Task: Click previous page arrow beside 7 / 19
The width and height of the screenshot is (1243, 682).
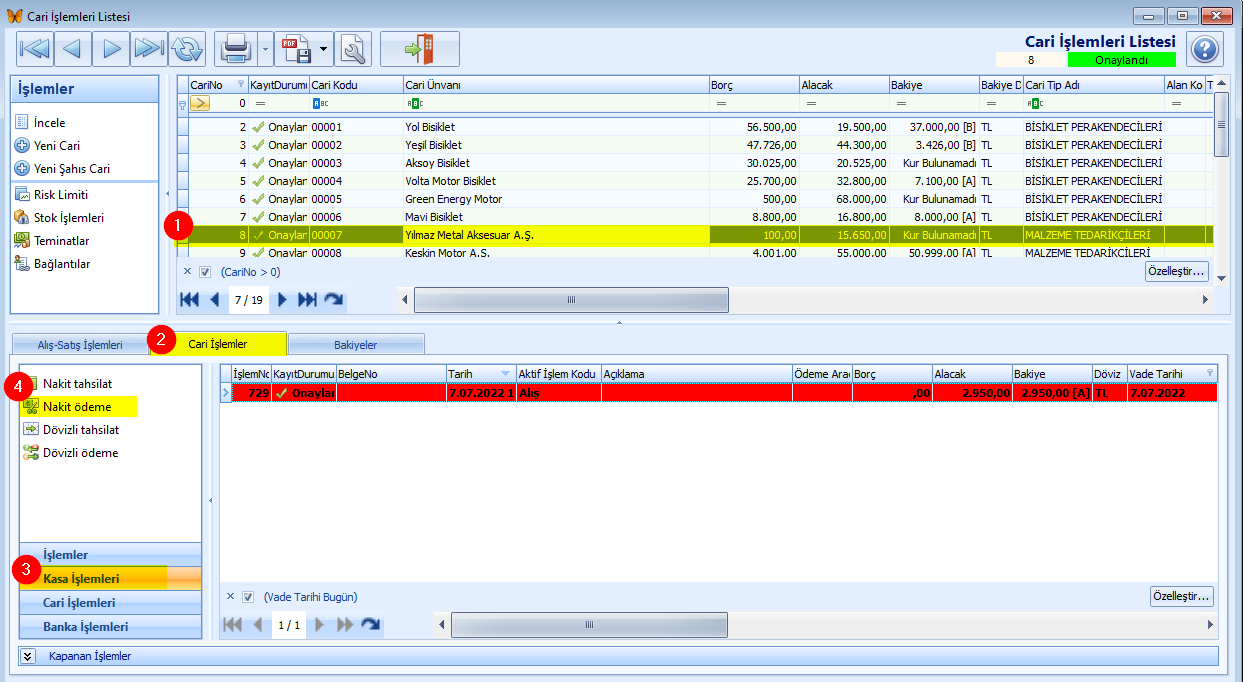Action: [214, 299]
